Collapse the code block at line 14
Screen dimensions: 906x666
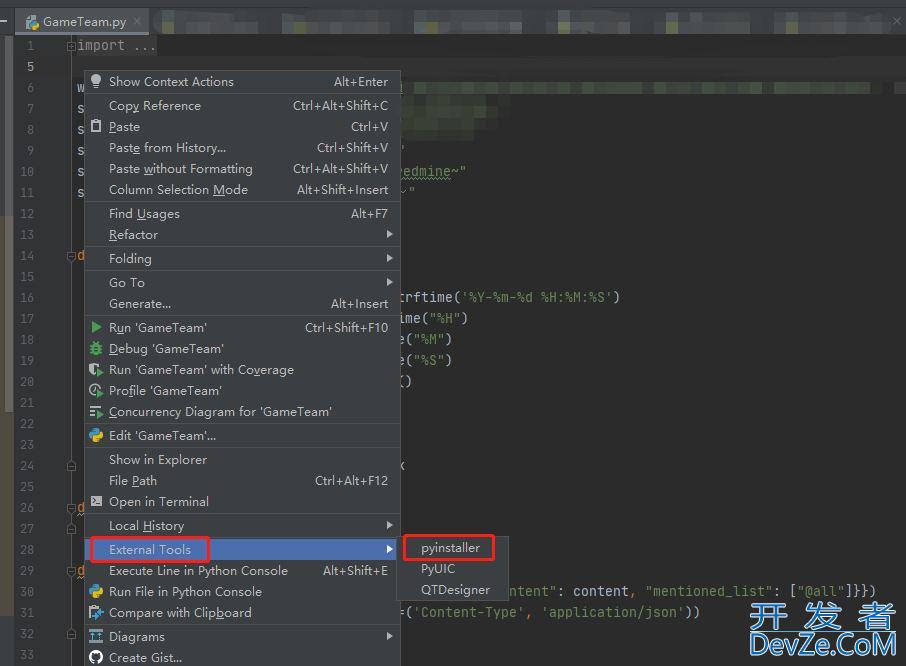coord(71,256)
